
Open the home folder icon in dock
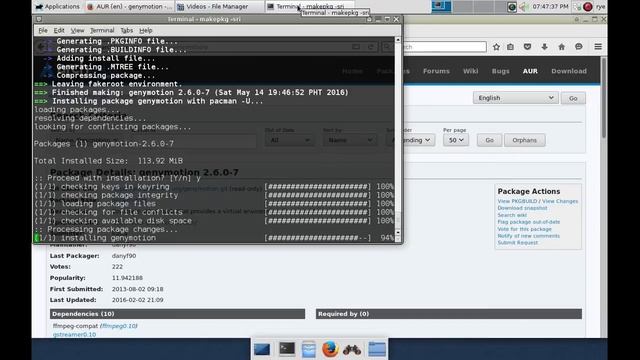point(377,349)
